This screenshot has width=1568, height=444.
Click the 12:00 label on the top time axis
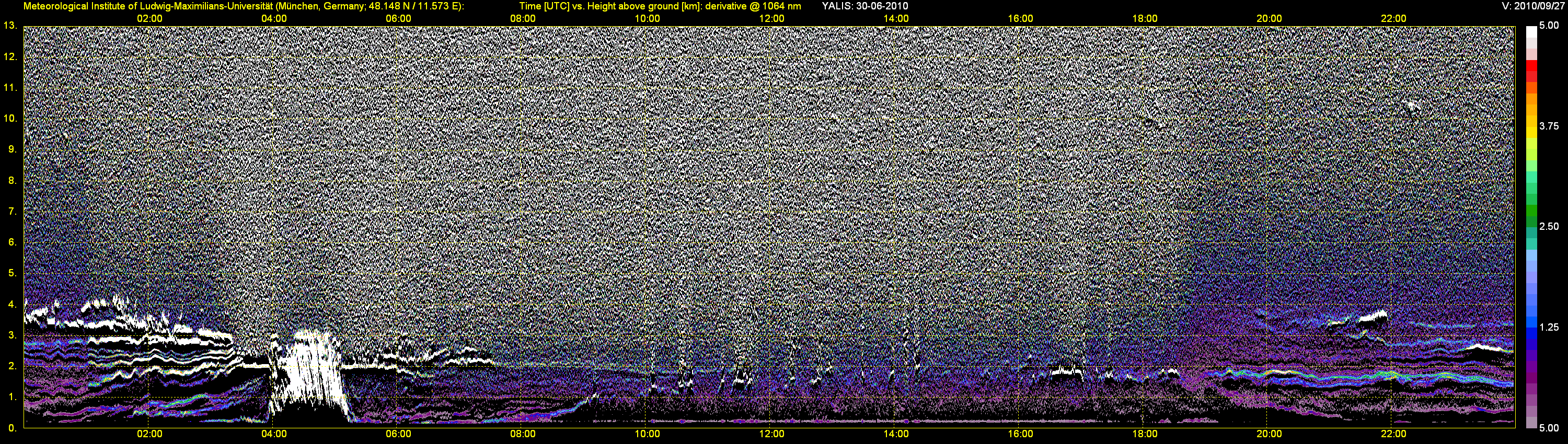pyautogui.click(x=771, y=19)
